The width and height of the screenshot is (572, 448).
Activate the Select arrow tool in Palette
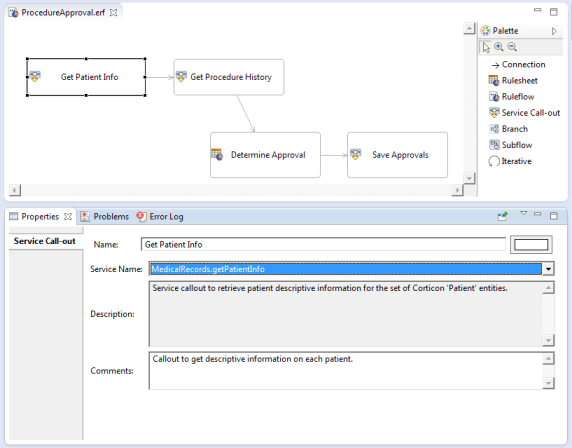[486, 47]
